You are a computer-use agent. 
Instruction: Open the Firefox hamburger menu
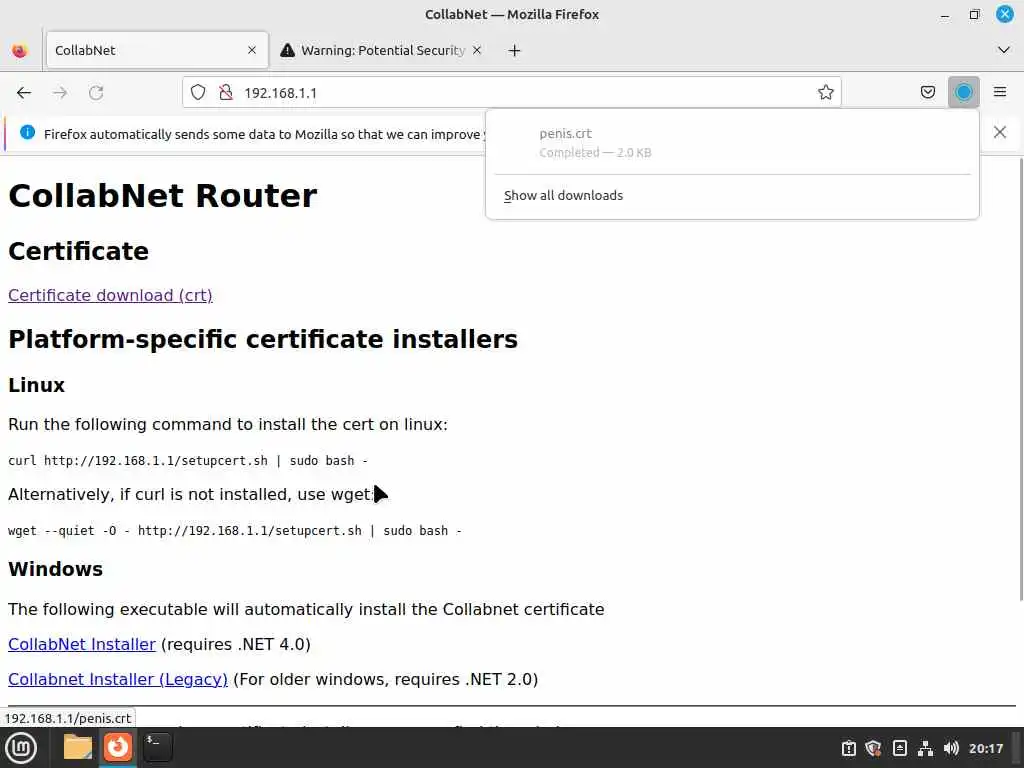point(1000,92)
